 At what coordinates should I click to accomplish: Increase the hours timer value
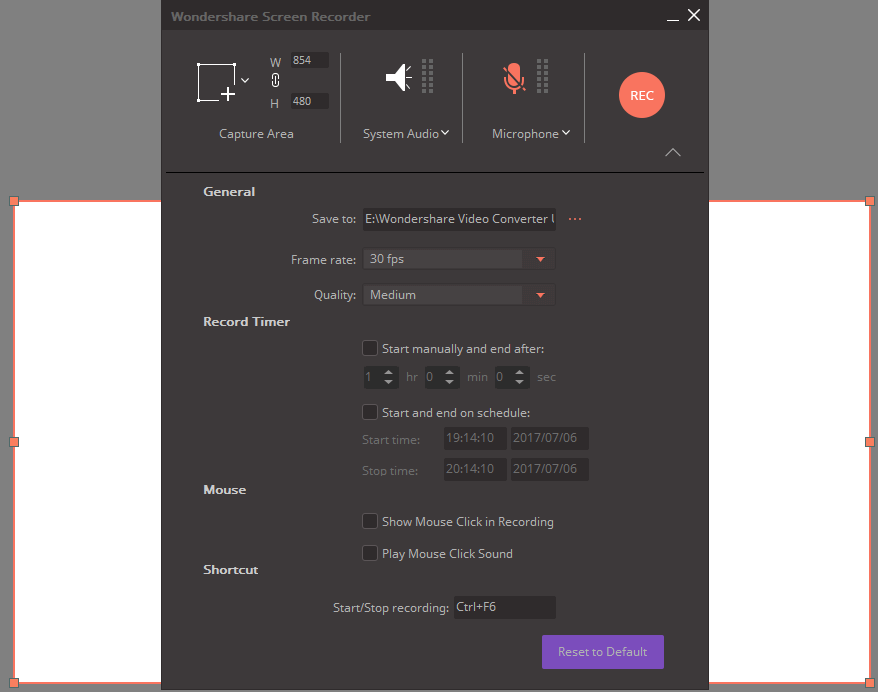(x=389, y=372)
